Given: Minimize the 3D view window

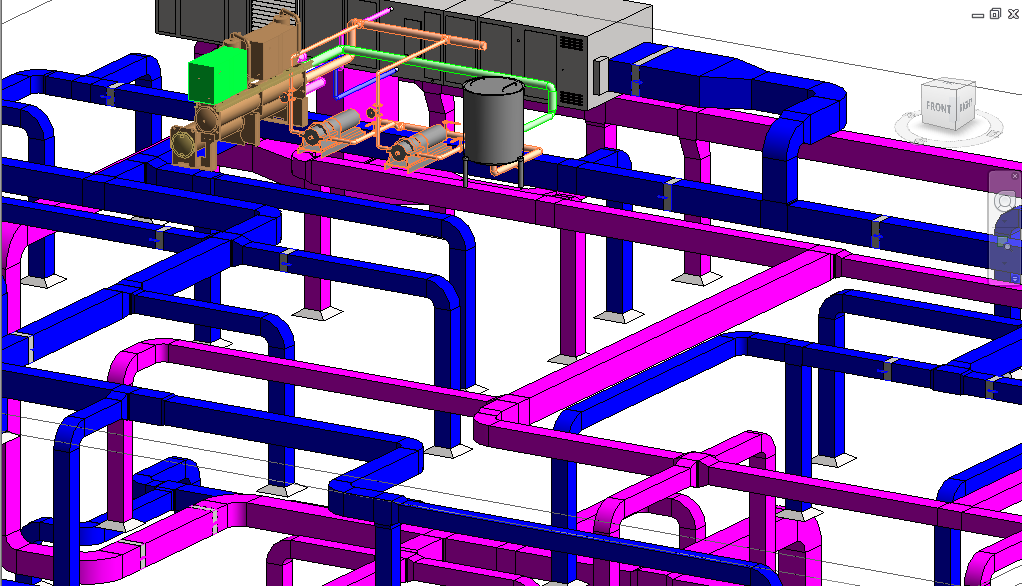Looking at the screenshot, I should coord(978,14).
